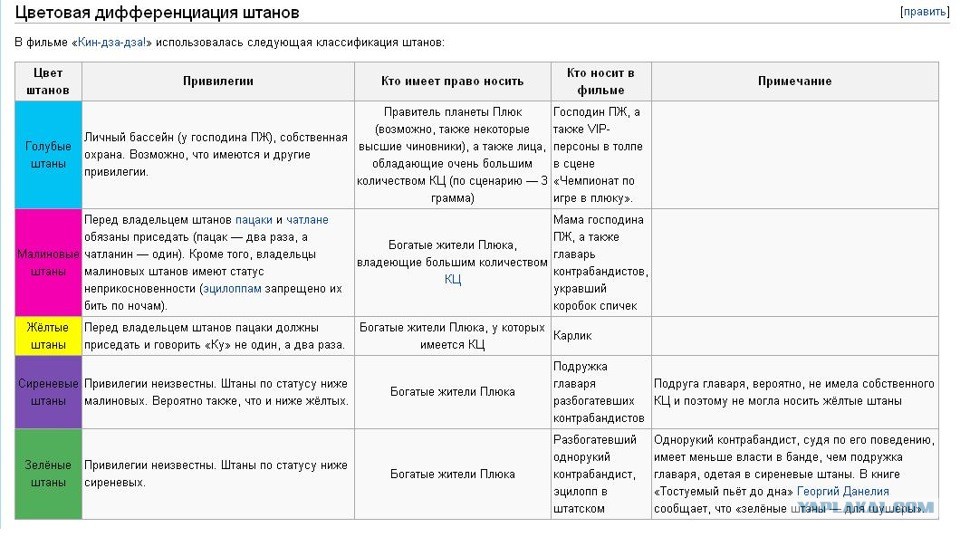Click the blue «Голубые штаны» color cell

(x=48, y=155)
